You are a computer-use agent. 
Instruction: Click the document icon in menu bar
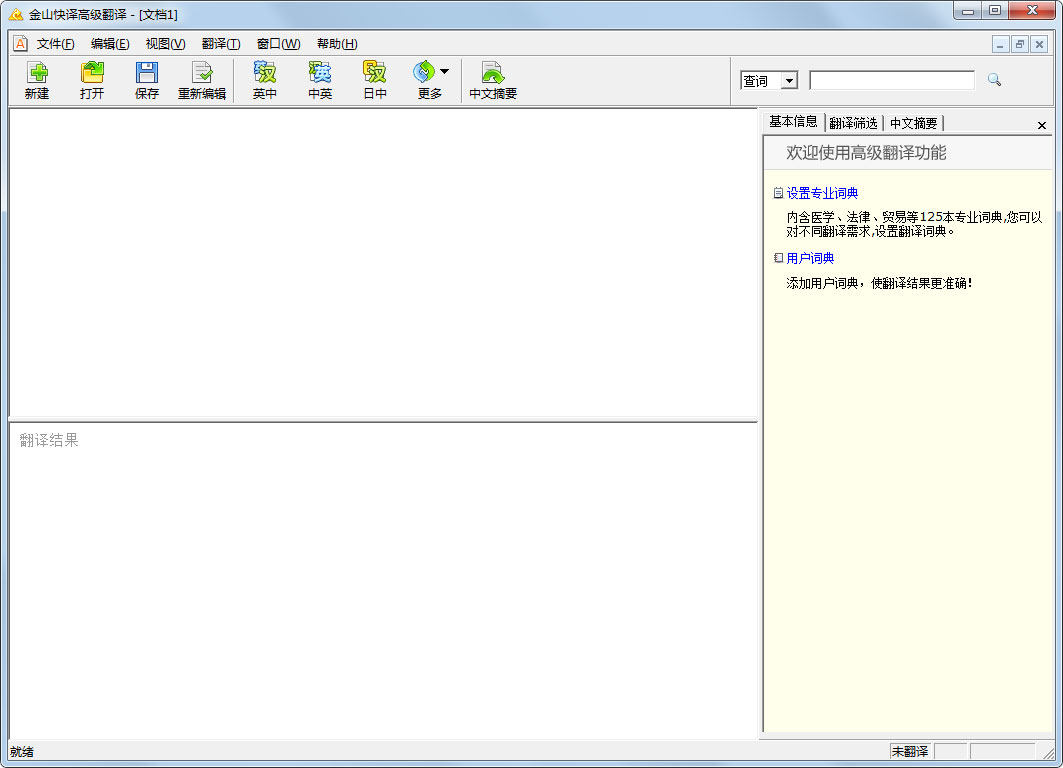20,44
